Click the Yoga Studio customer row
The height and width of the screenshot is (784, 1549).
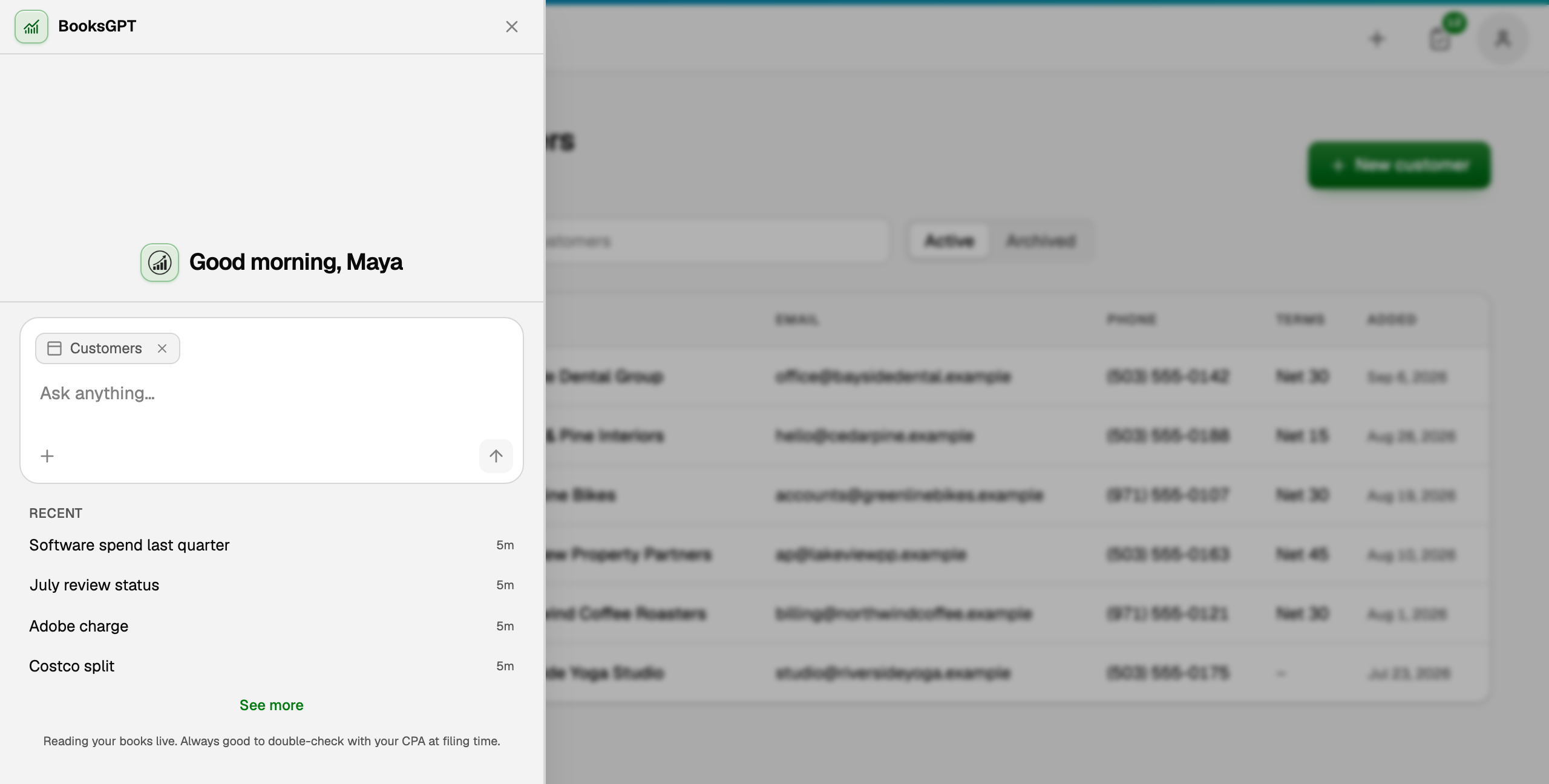[1017, 673]
